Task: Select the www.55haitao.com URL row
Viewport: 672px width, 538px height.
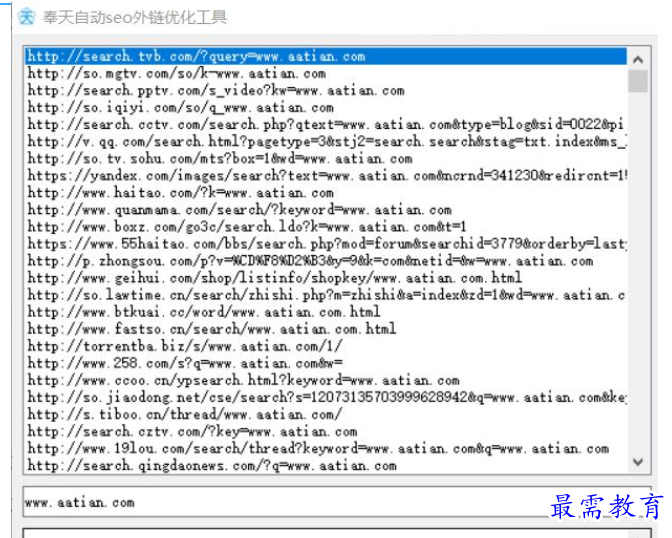Action: click(326, 244)
